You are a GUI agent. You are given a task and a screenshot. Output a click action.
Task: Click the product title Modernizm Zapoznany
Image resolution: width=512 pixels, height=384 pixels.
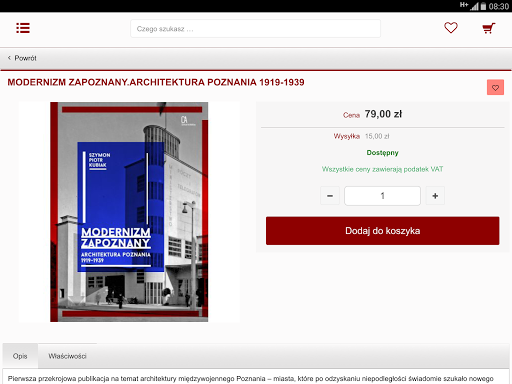tap(156, 82)
